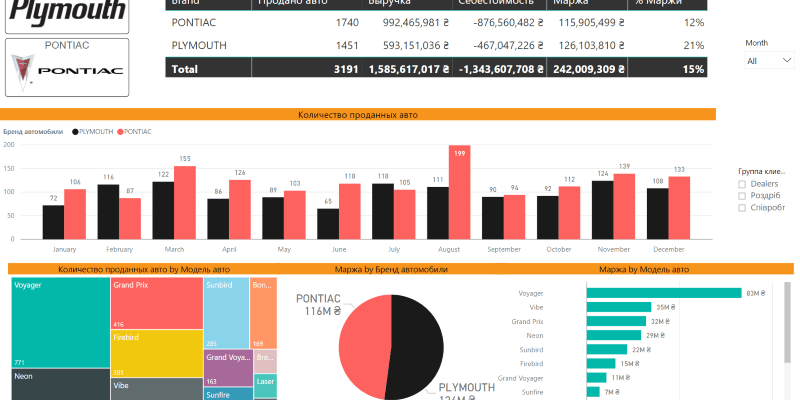Image resolution: width=800 pixels, height=400 pixels.
Task: Click the Маржа by Бренд автомобили title
Action: tap(391, 269)
